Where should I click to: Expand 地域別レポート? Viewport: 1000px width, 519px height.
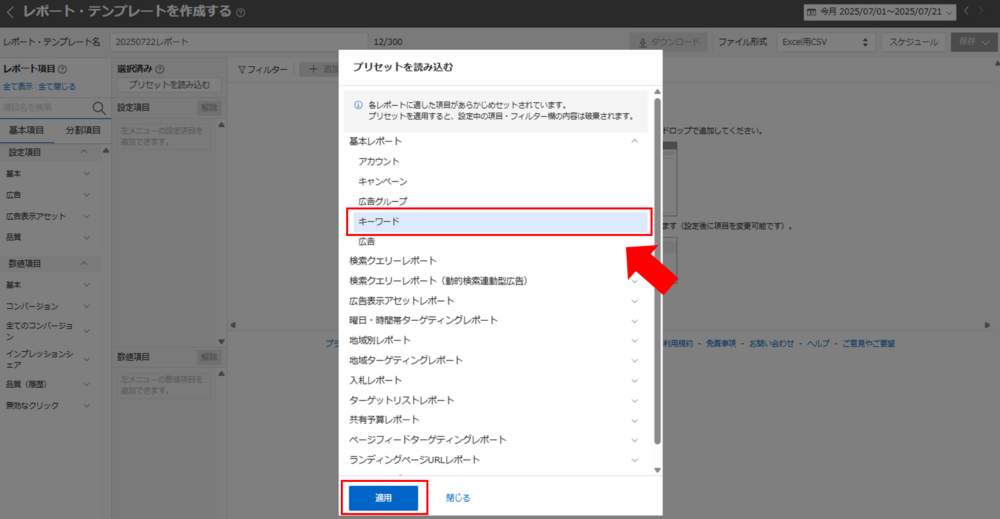(634, 340)
